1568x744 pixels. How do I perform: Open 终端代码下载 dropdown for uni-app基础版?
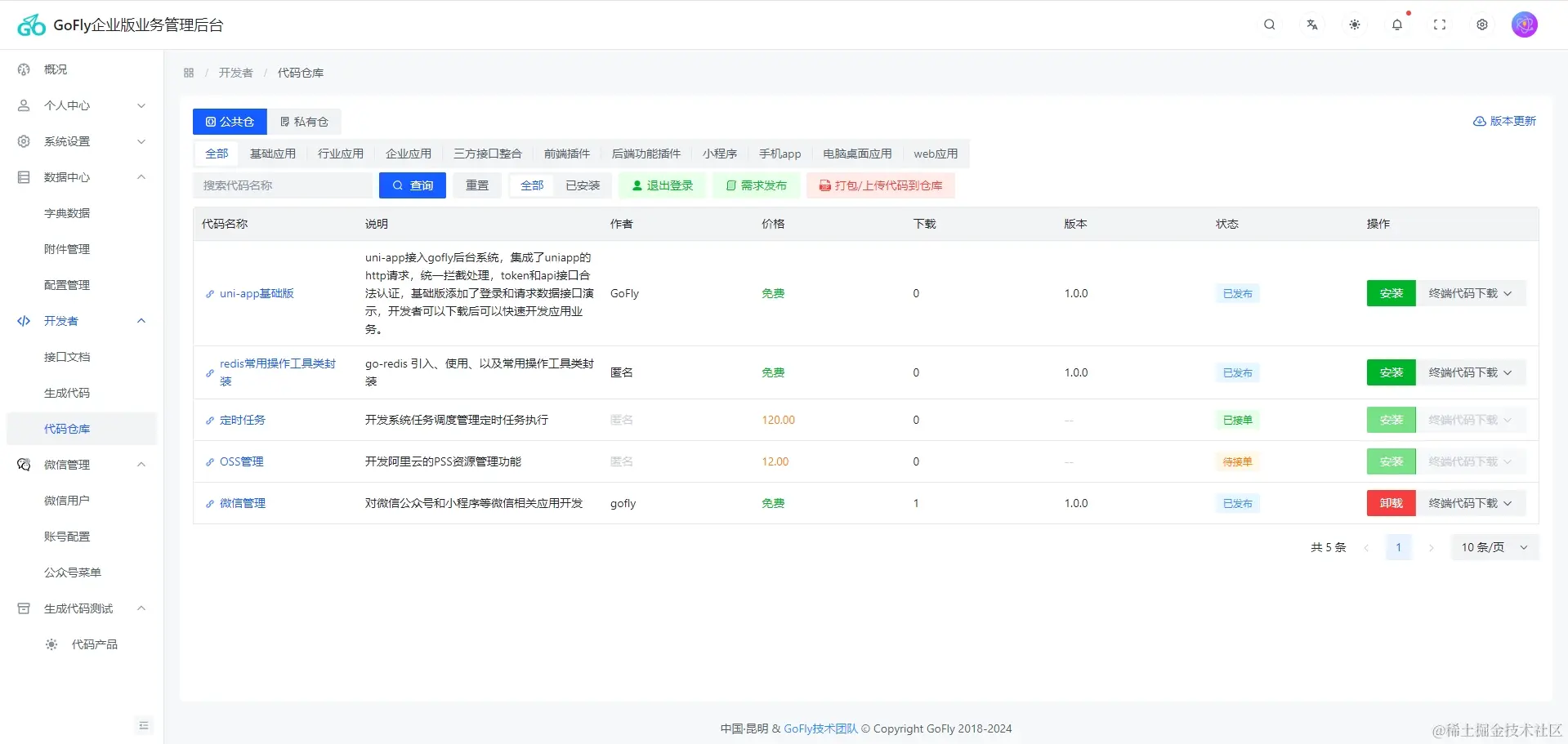point(1471,293)
